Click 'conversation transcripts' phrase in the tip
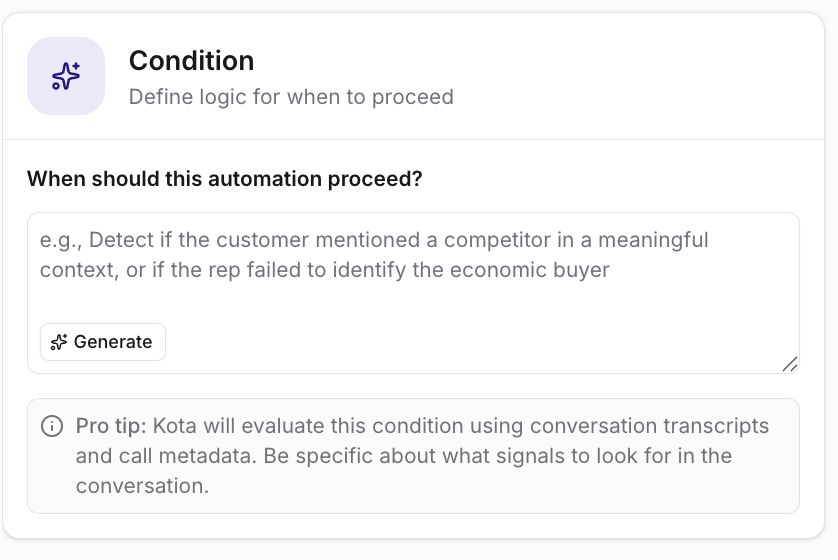The image size is (838, 560). pos(649,426)
